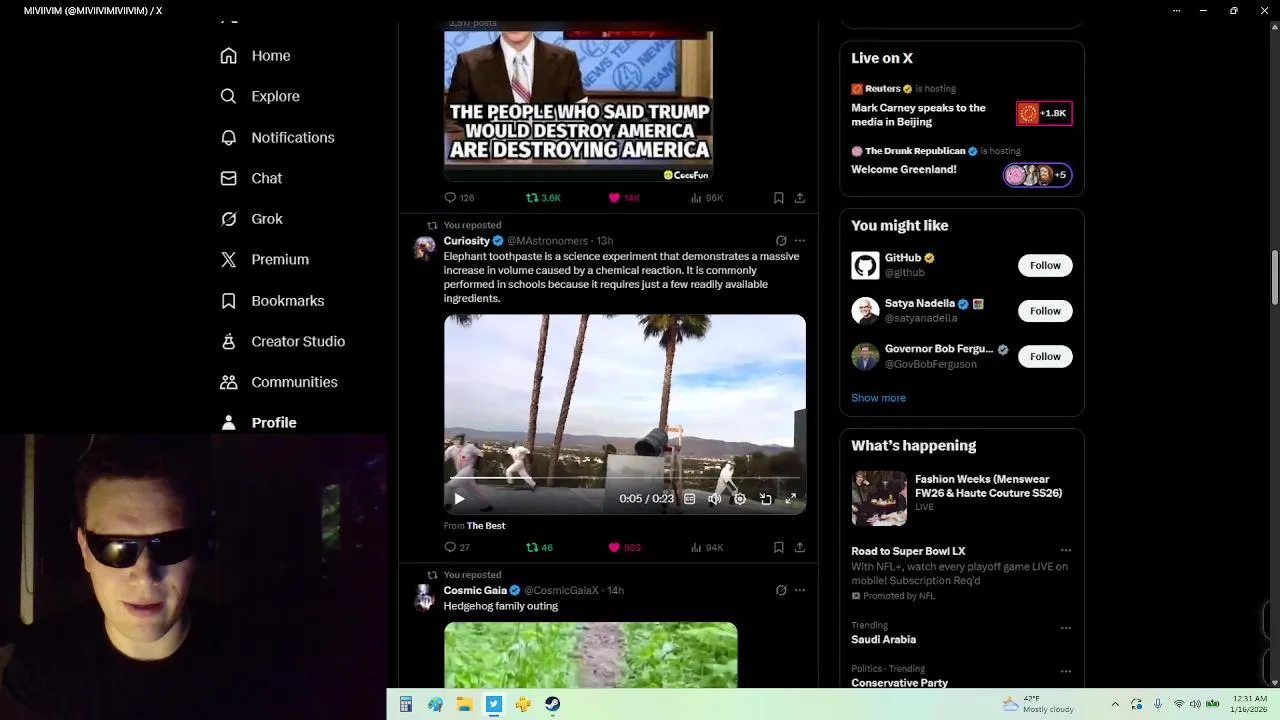Open Calculator from the taskbar
The width and height of the screenshot is (1280, 720).
(x=405, y=705)
